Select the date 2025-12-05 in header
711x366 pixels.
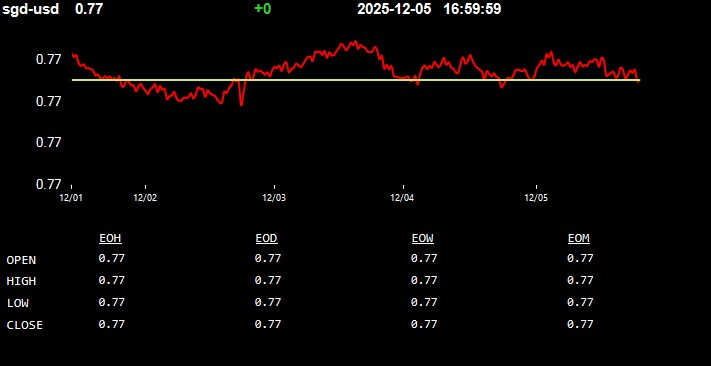pos(394,9)
